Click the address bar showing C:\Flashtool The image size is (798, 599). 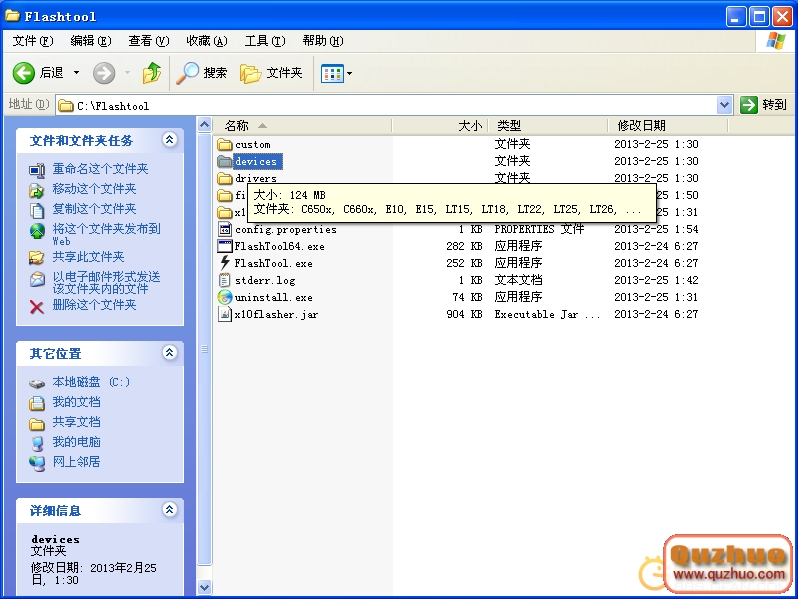tap(386, 105)
